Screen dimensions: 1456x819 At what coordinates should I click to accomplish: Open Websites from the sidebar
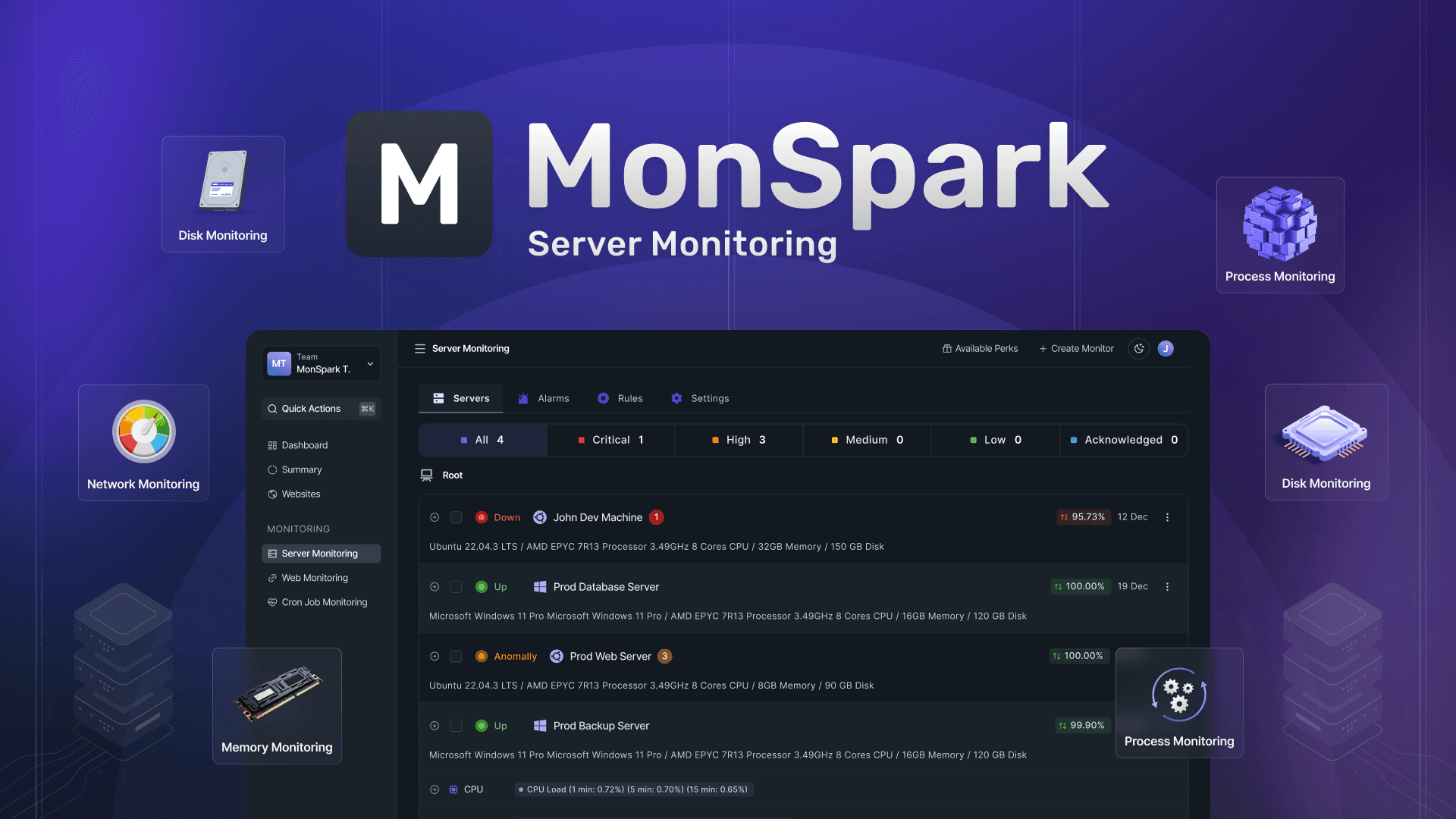[301, 494]
